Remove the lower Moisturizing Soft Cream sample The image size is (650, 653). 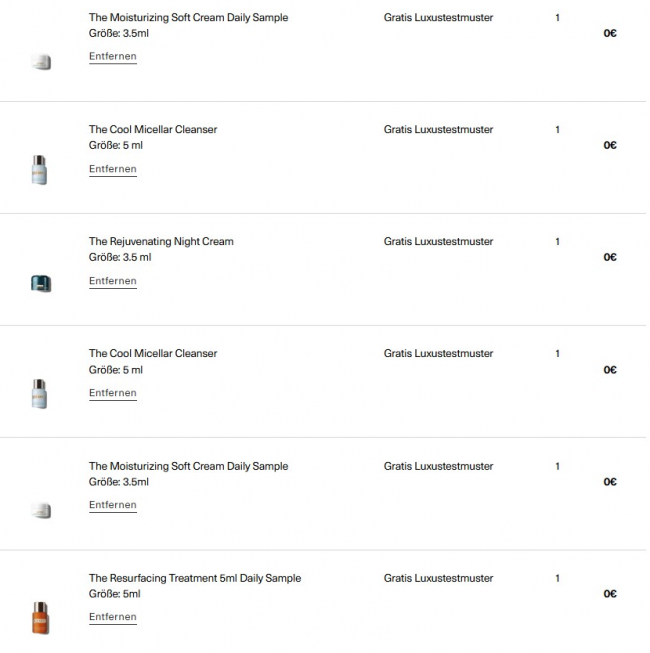click(112, 505)
